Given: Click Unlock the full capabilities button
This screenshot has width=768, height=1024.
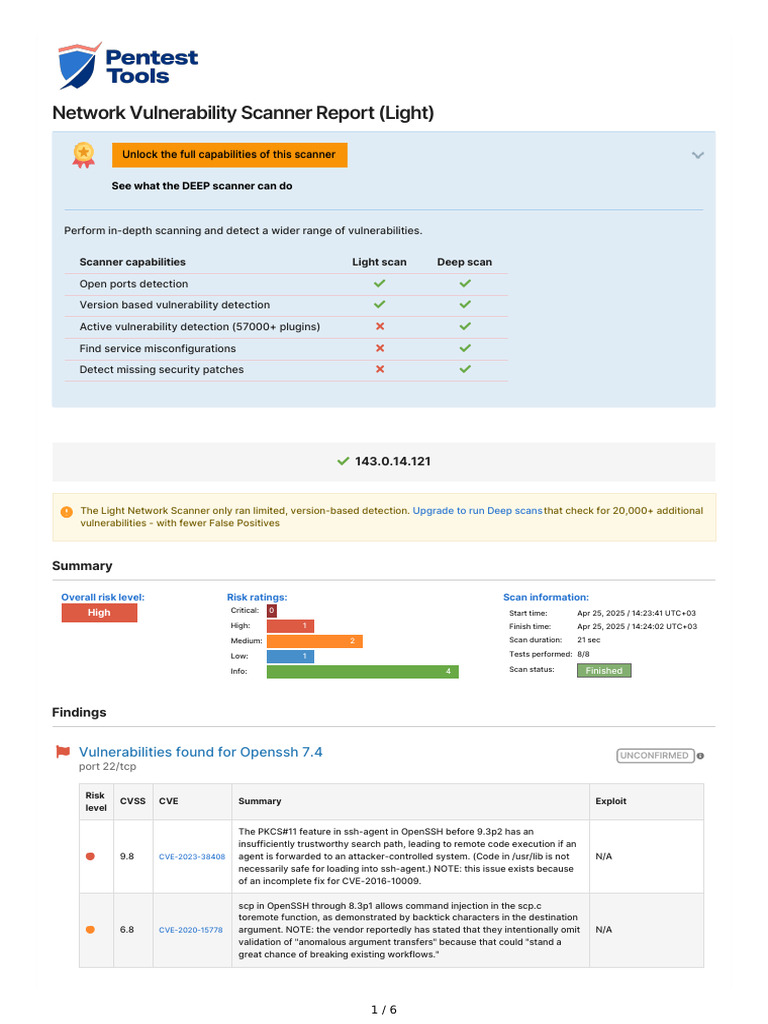Looking at the screenshot, I should [x=229, y=155].
